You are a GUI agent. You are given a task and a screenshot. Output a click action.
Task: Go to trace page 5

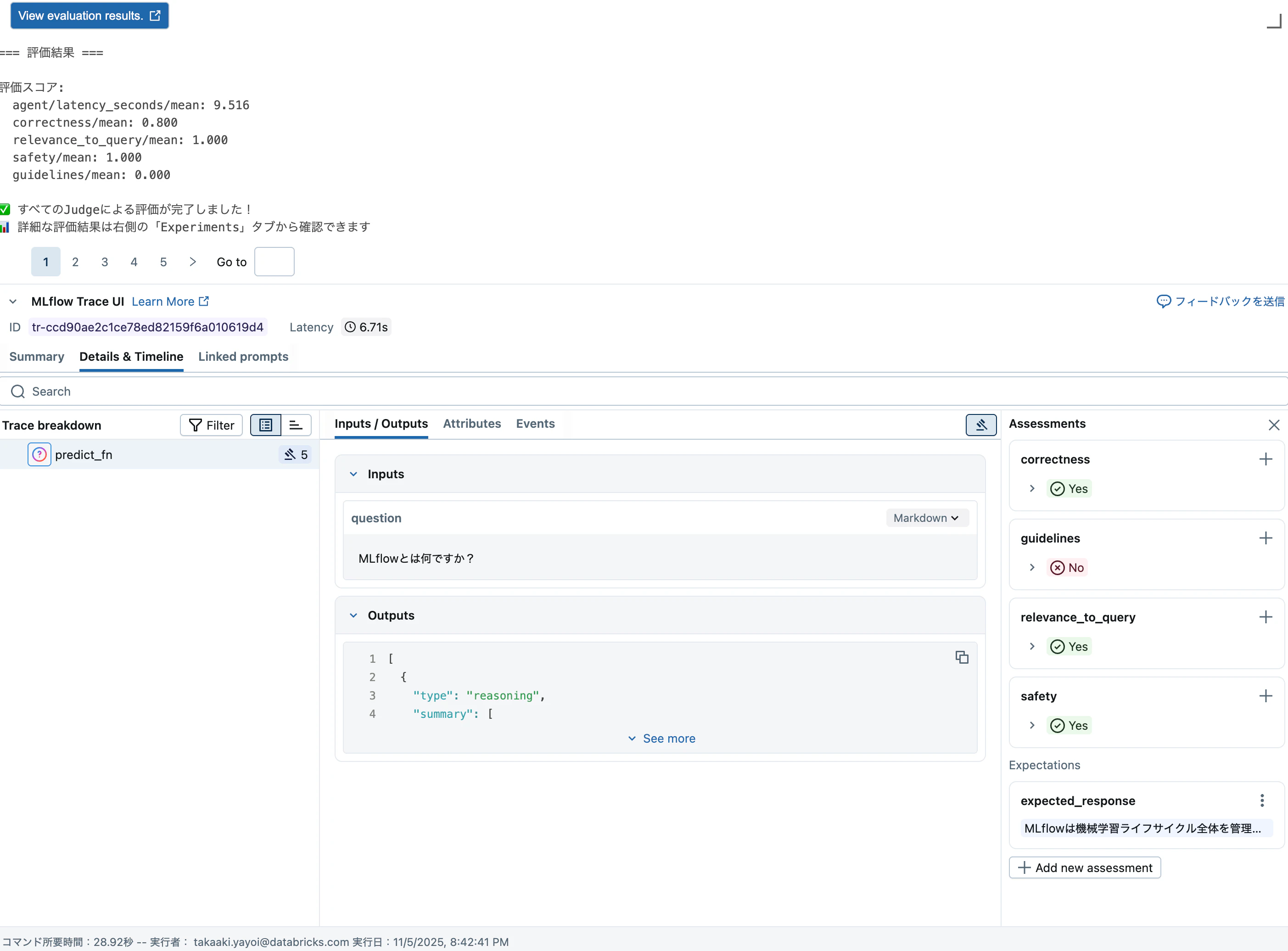coord(163,262)
